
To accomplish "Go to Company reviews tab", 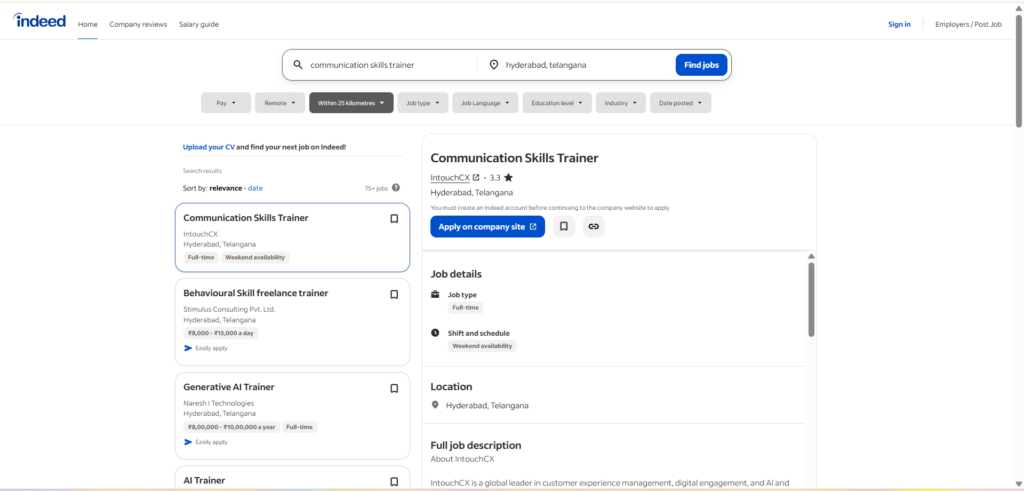I will point(138,24).
